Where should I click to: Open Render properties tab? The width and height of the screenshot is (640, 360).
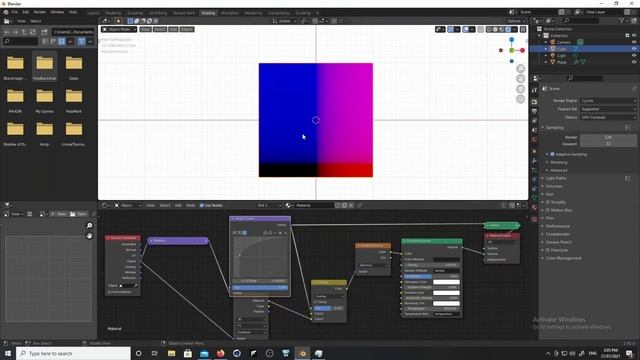534,102
